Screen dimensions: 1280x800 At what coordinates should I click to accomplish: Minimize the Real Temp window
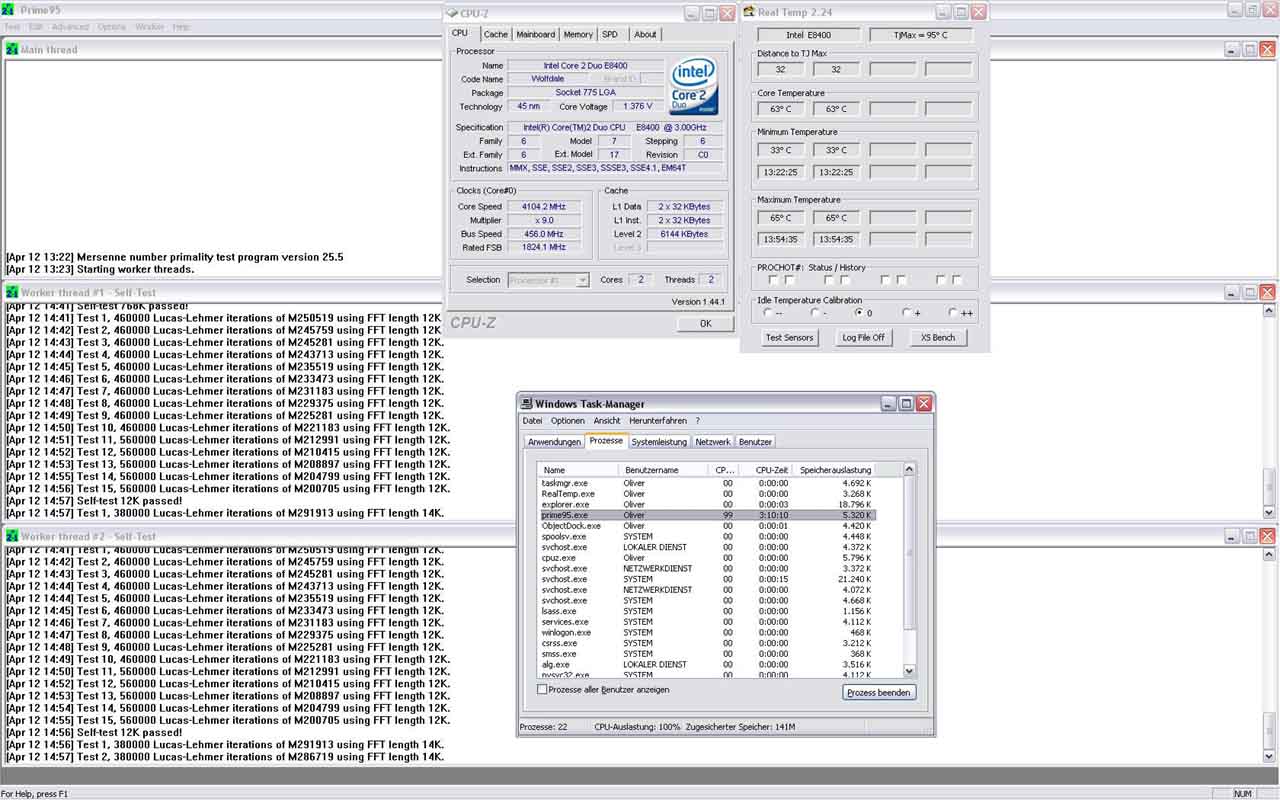pos(943,12)
